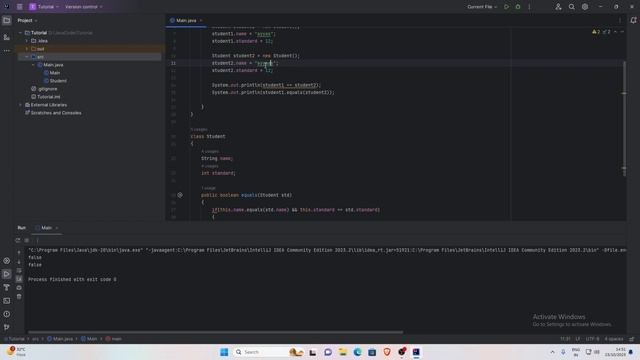Open Terminal tool window
This screenshot has height=360, width=640.
pyautogui.click(x=7, y=301)
